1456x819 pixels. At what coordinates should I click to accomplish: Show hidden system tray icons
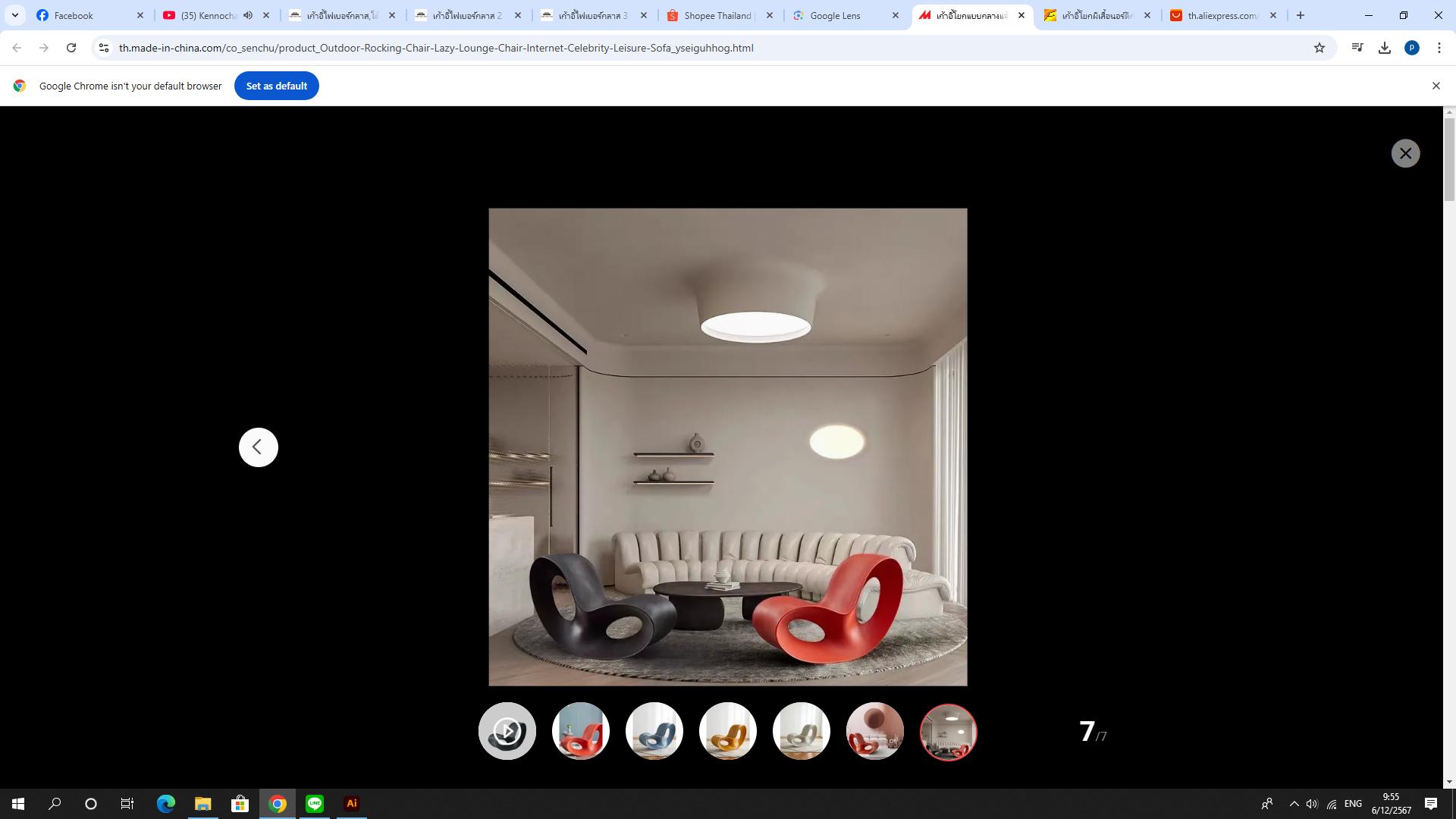(x=1294, y=804)
